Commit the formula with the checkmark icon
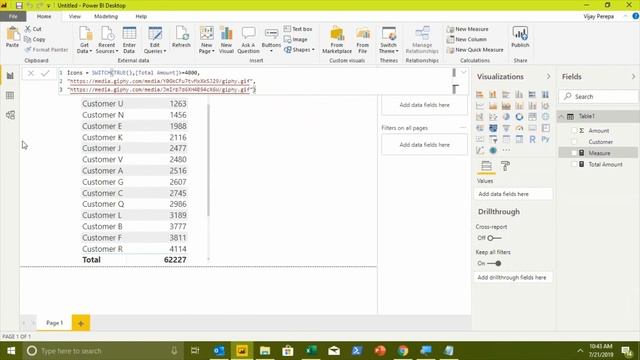The height and width of the screenshot is (360, 640). click(x=45, y=73)
